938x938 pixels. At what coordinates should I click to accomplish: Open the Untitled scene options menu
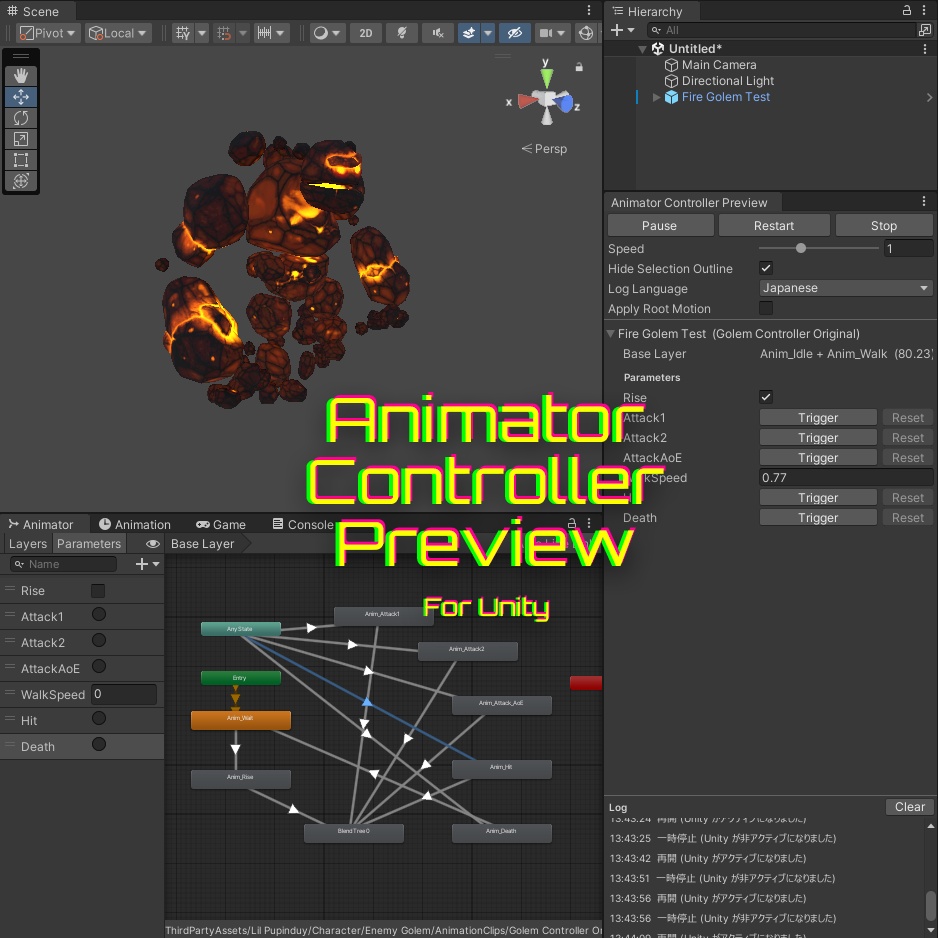tap(925, 49)
